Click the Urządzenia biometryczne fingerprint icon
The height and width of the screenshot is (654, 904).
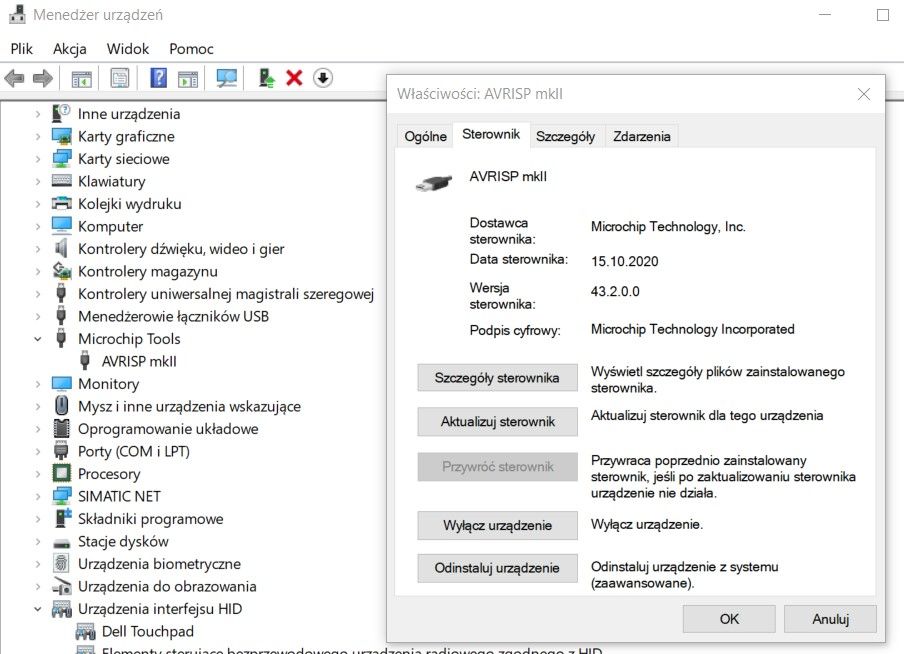[61, 563]
